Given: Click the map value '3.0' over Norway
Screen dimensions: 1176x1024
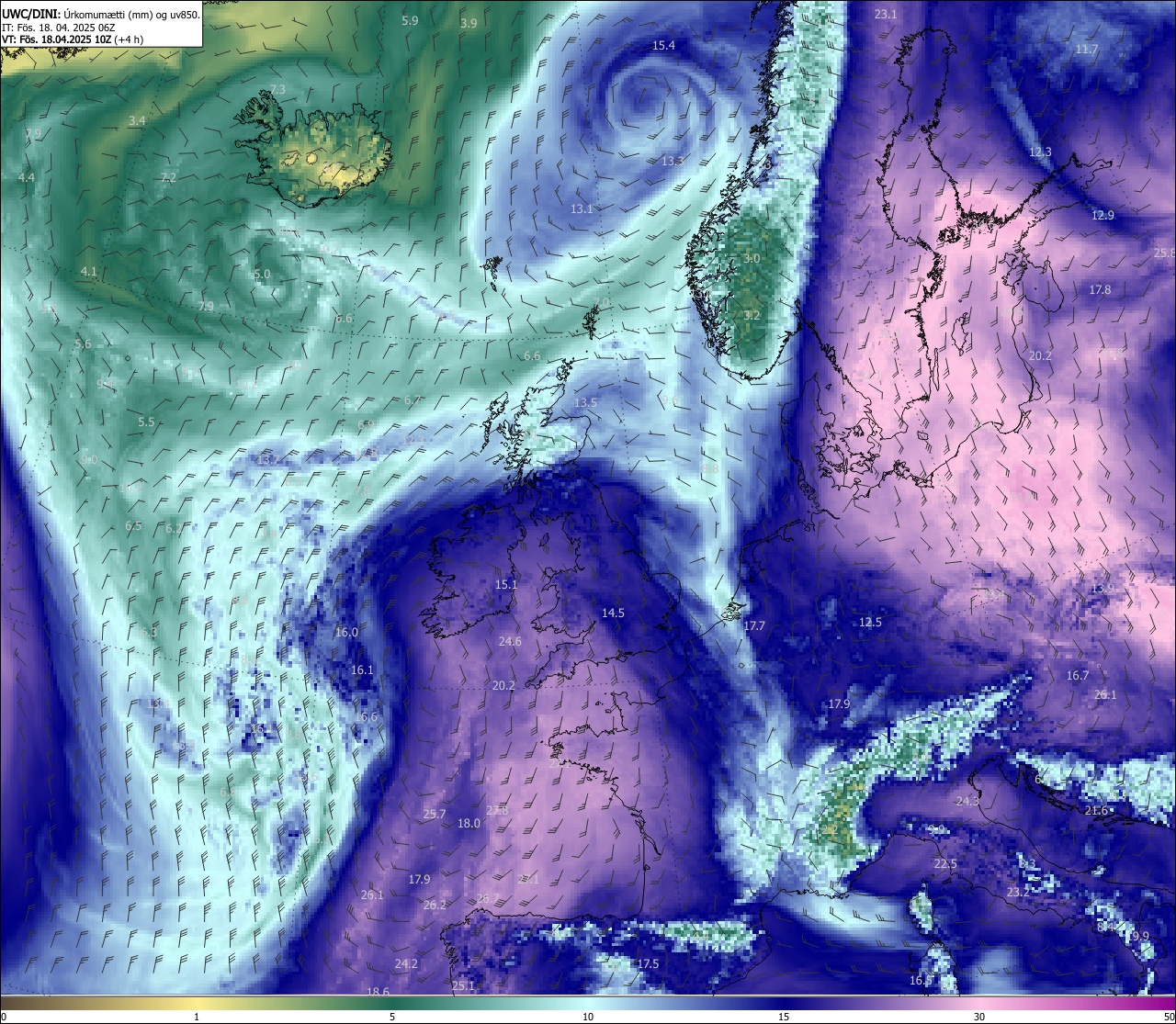Looking at the screenshot, I should click(x=752, y=258).
